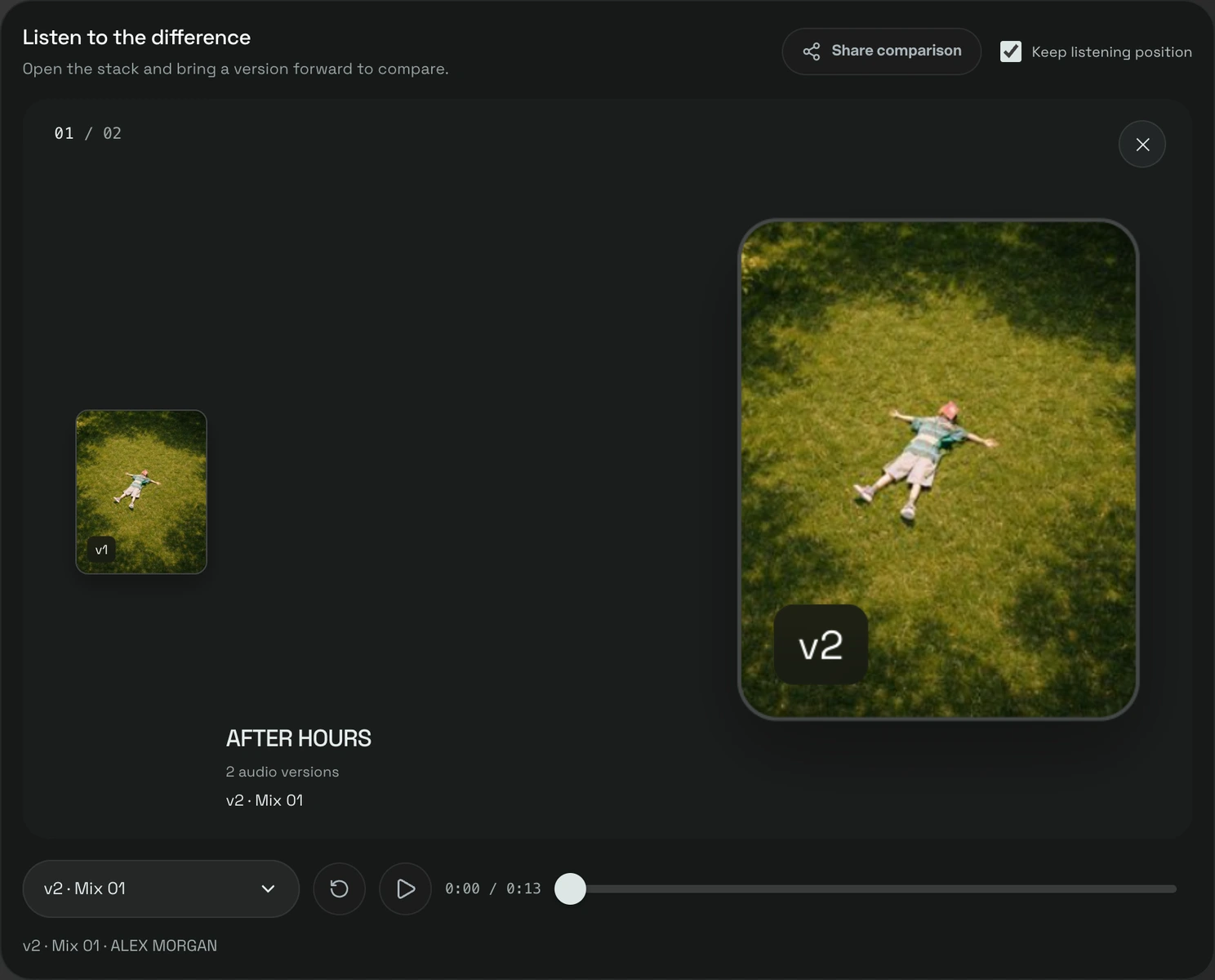Restart playback with the circular arrow button
The width and height of the screenshot is (1215, 980).
coord(339,889)
